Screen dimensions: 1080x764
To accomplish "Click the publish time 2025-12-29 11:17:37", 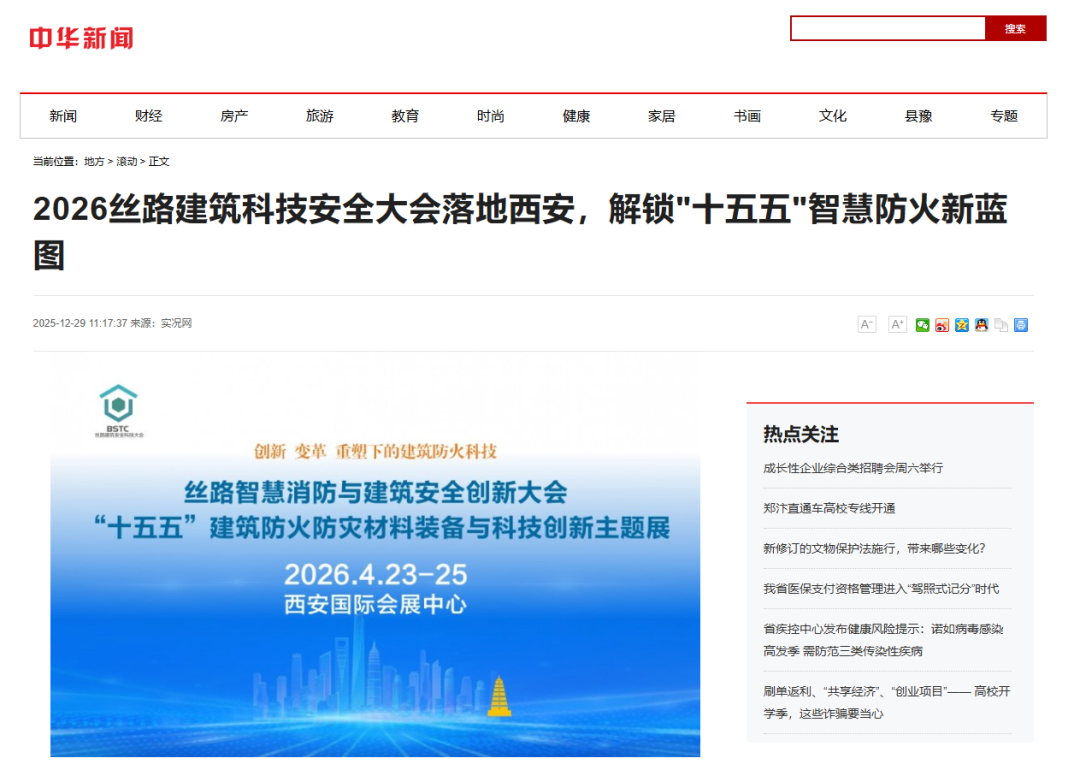I will coord(80,323).
